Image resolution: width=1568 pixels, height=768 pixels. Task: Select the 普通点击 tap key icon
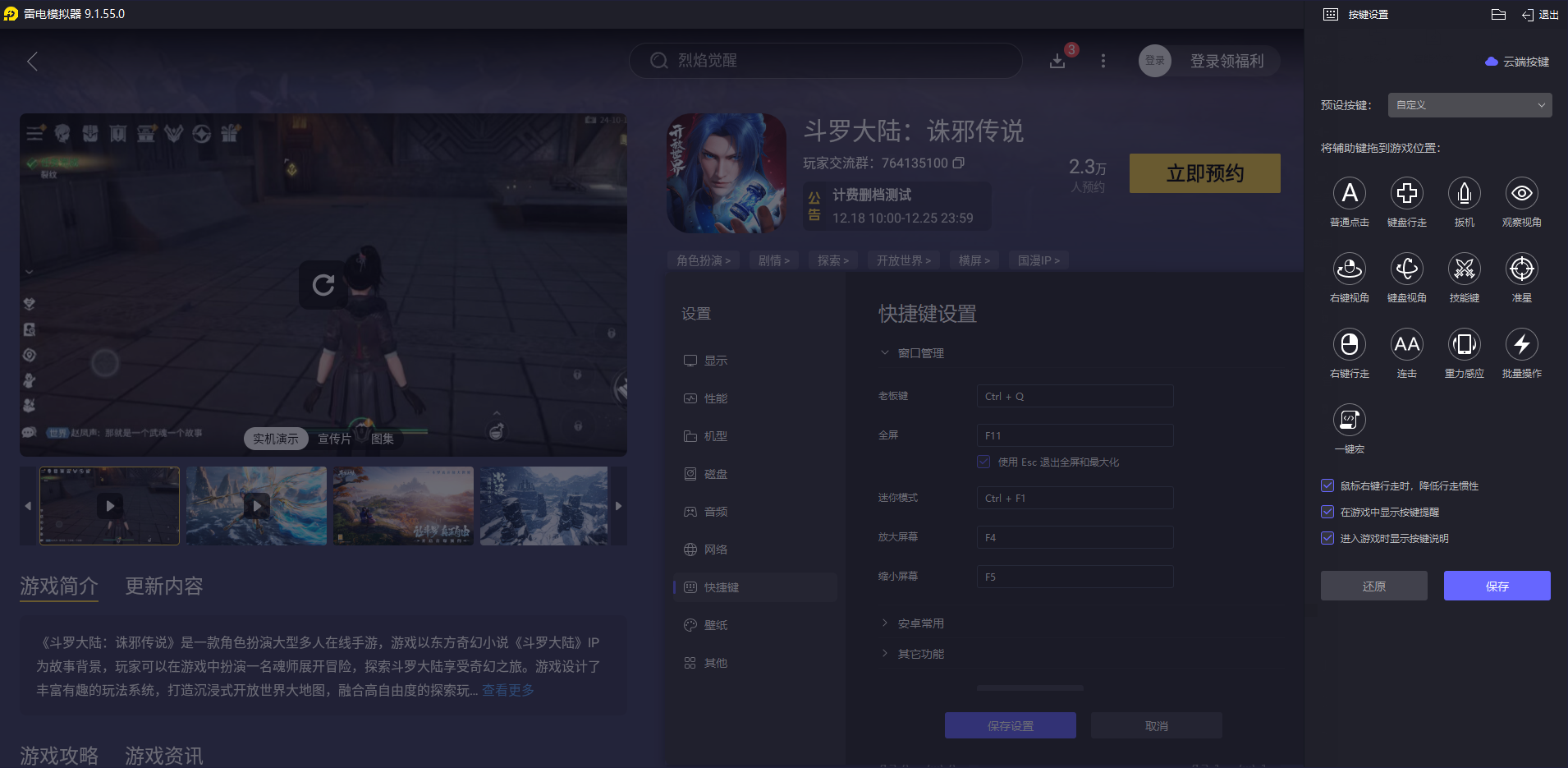point(1349,193)
